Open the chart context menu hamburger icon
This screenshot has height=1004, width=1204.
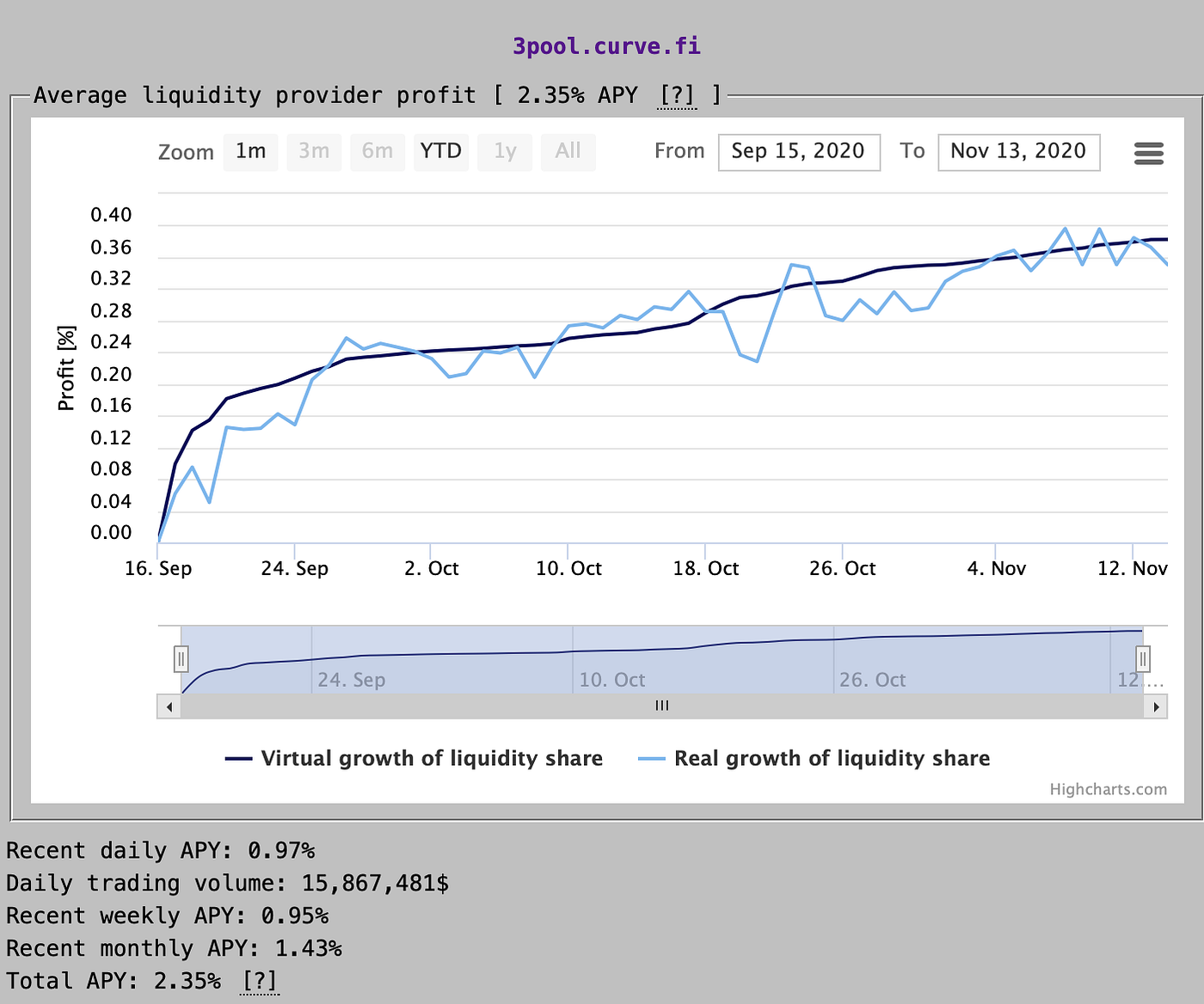point(1149,153)
